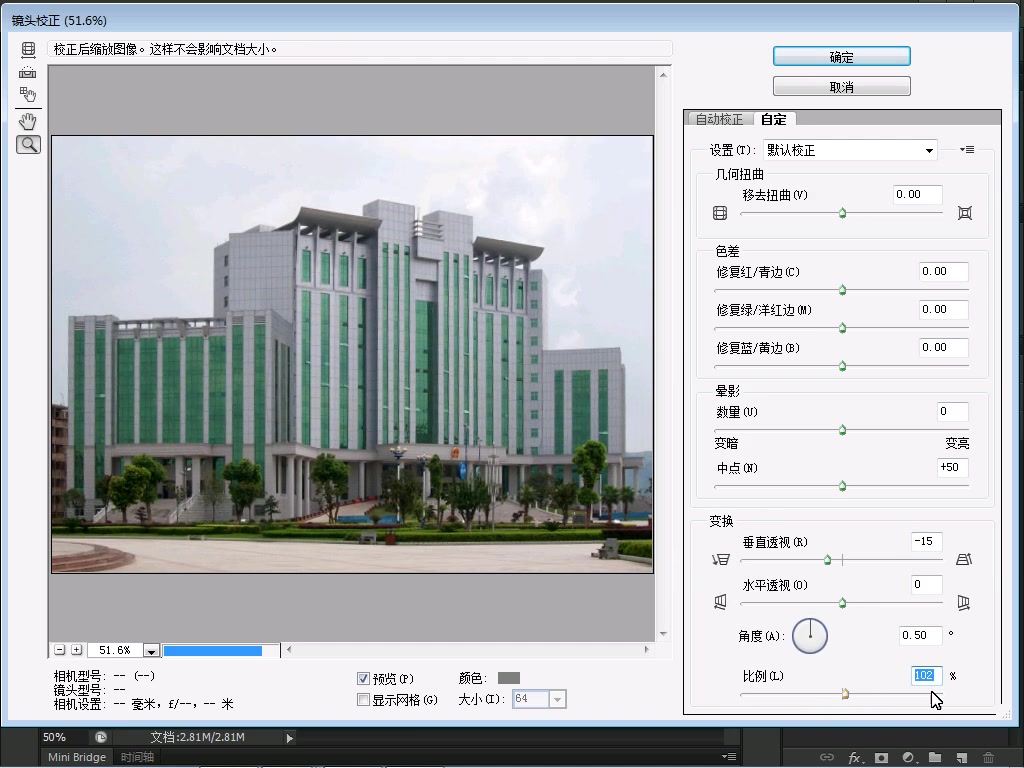The width and height of the screenshot is (1024, 768).
Task: Select the 缩放工具 (Zoom tool)
Action: click(27, 143)
